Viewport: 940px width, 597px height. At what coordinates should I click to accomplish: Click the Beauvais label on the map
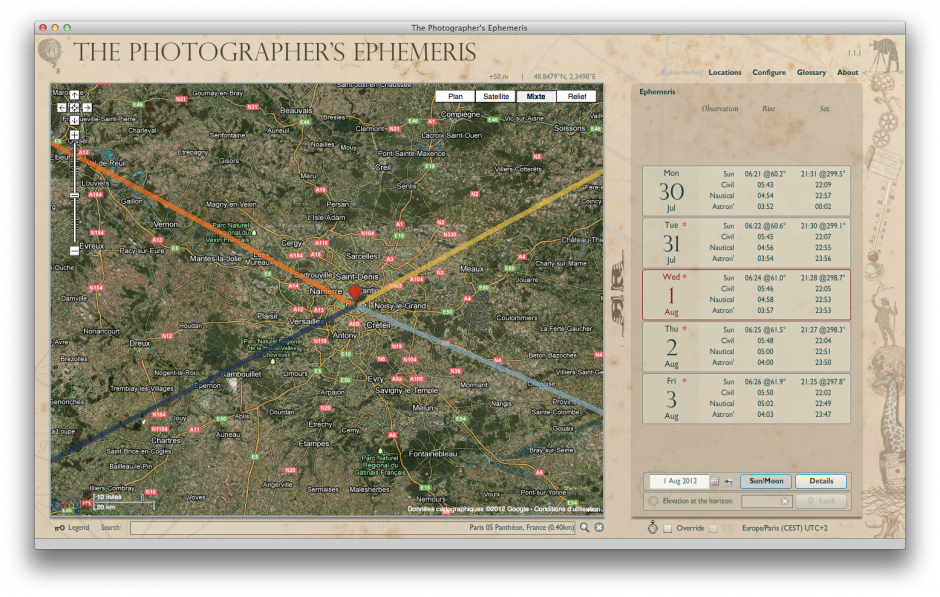pos(296,110)
